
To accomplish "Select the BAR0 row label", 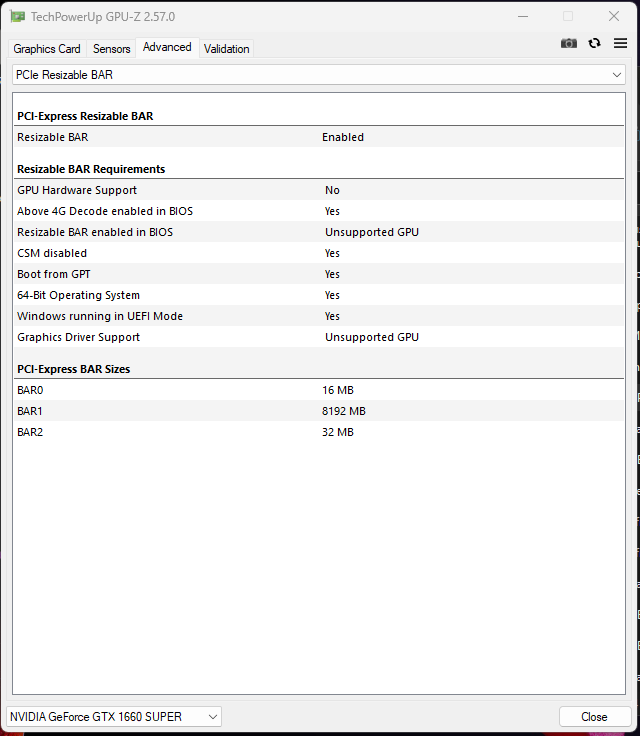I will coord(30,390).
